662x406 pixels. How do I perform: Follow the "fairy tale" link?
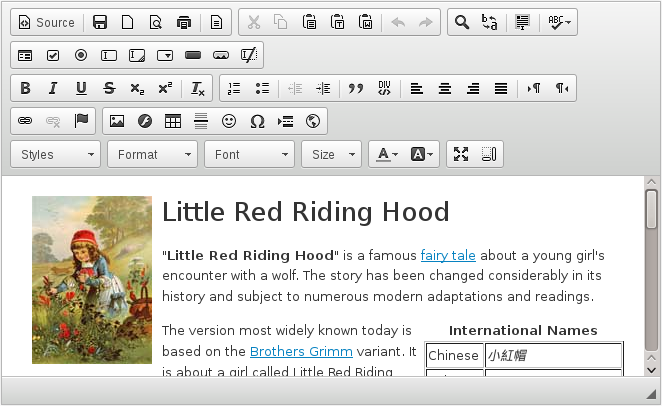[448, 255]
